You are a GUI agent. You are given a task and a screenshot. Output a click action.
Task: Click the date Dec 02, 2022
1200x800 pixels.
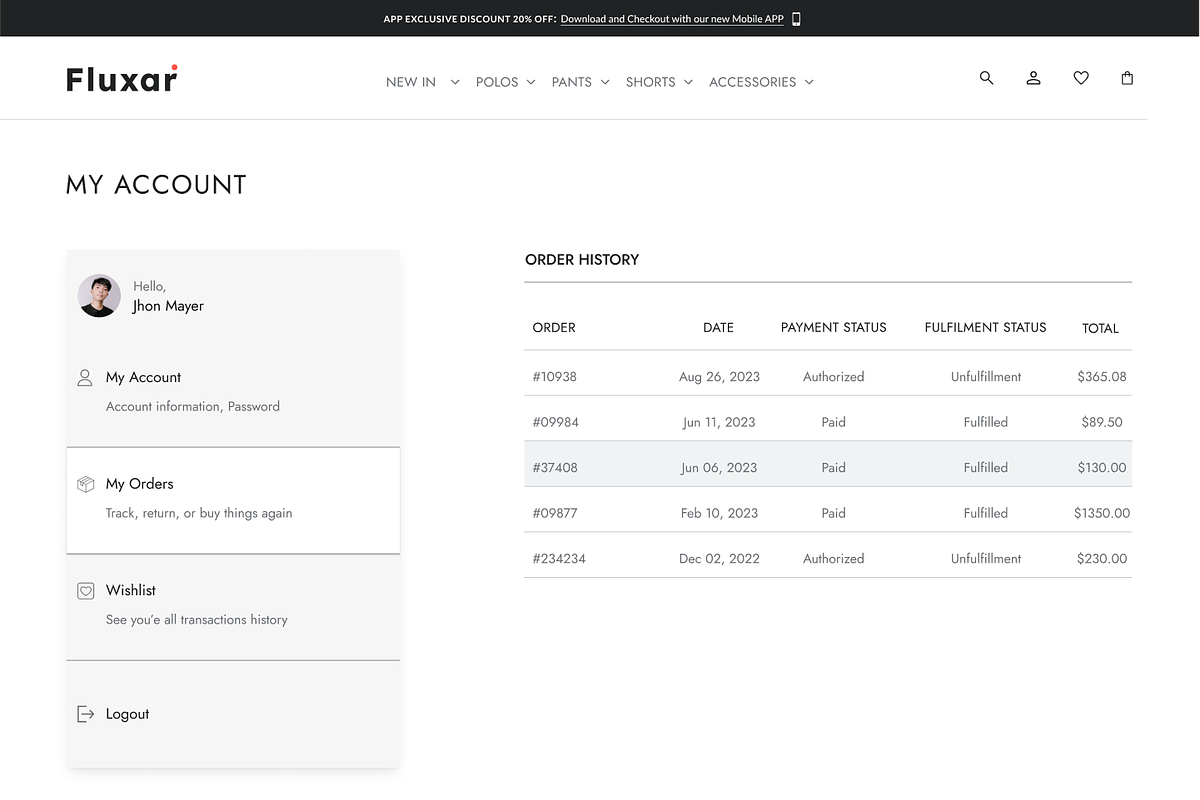click(719, 559)
